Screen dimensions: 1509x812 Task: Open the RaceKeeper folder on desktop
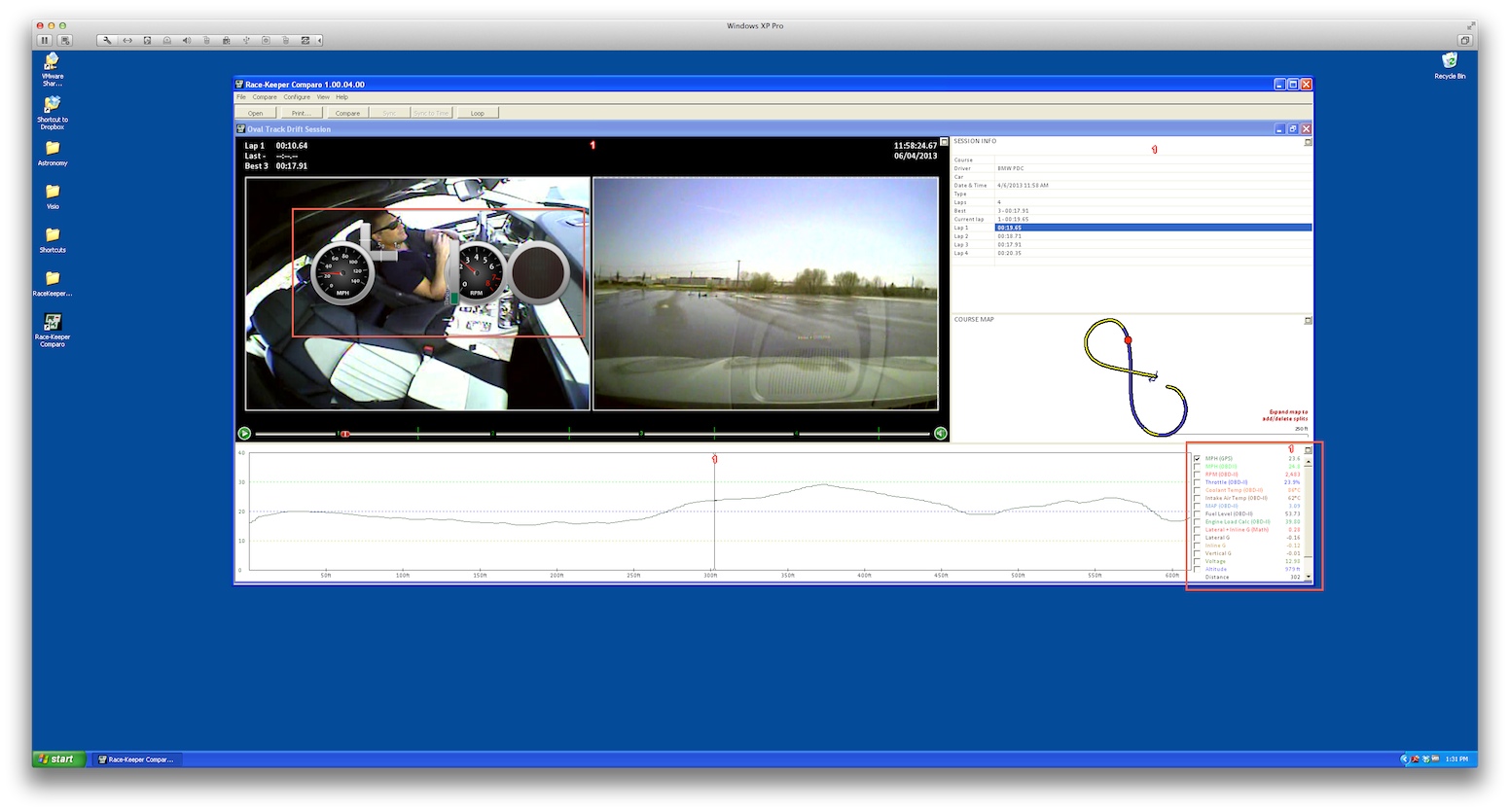coord(53,284)
